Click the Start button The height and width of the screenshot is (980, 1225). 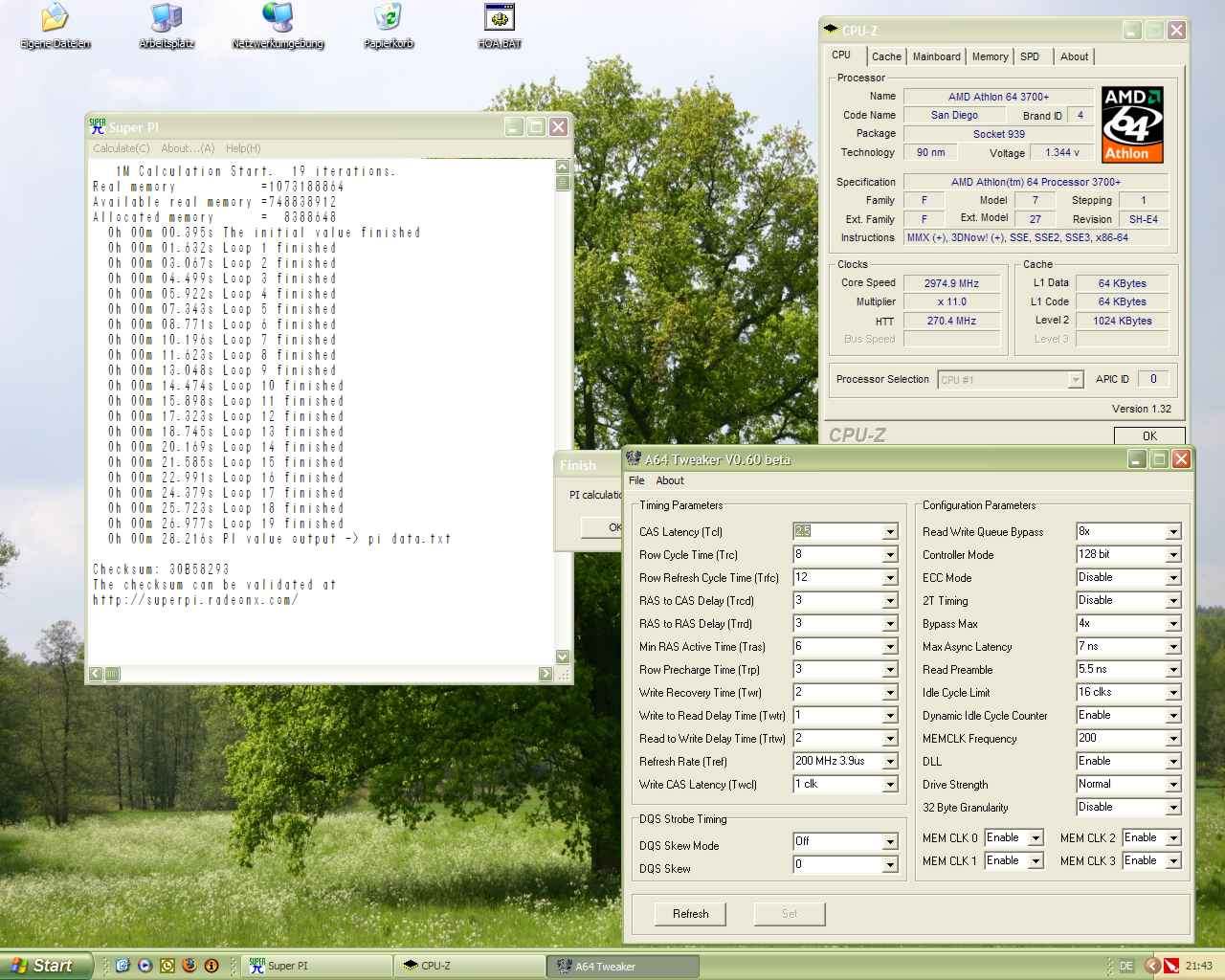(46, 966)
